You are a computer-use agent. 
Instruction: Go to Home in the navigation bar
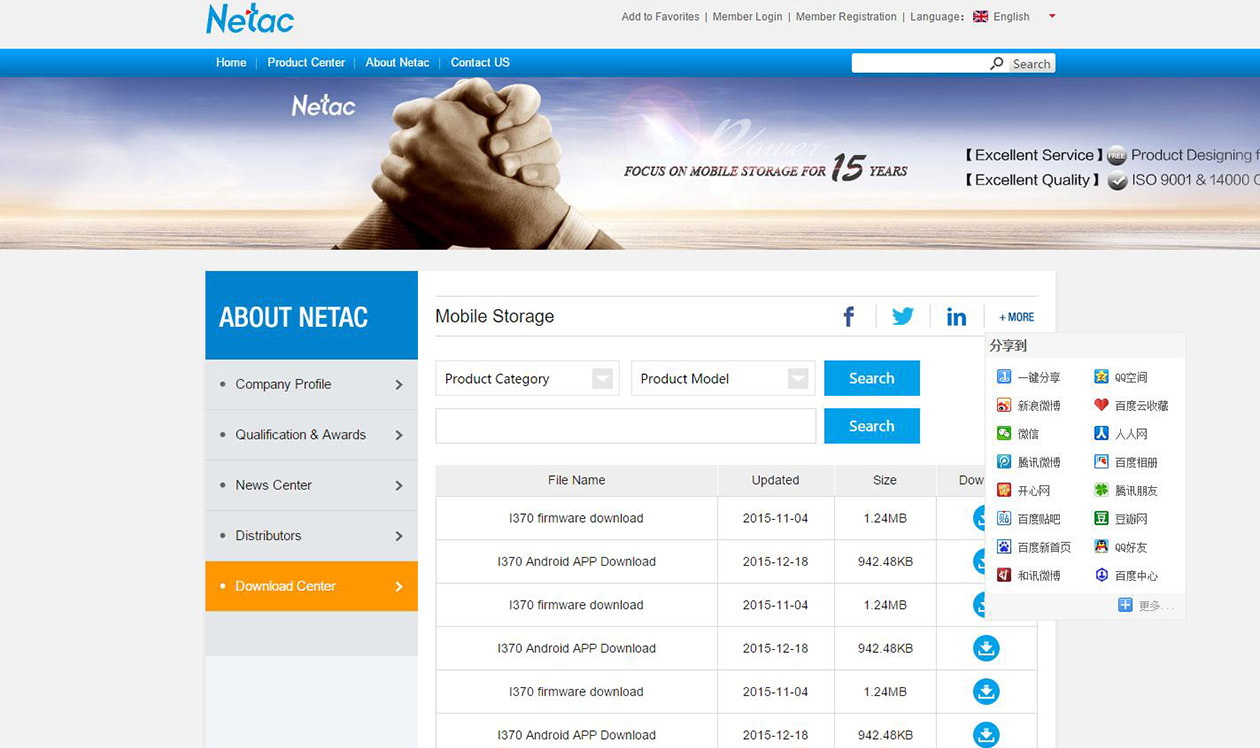(231, 62)
